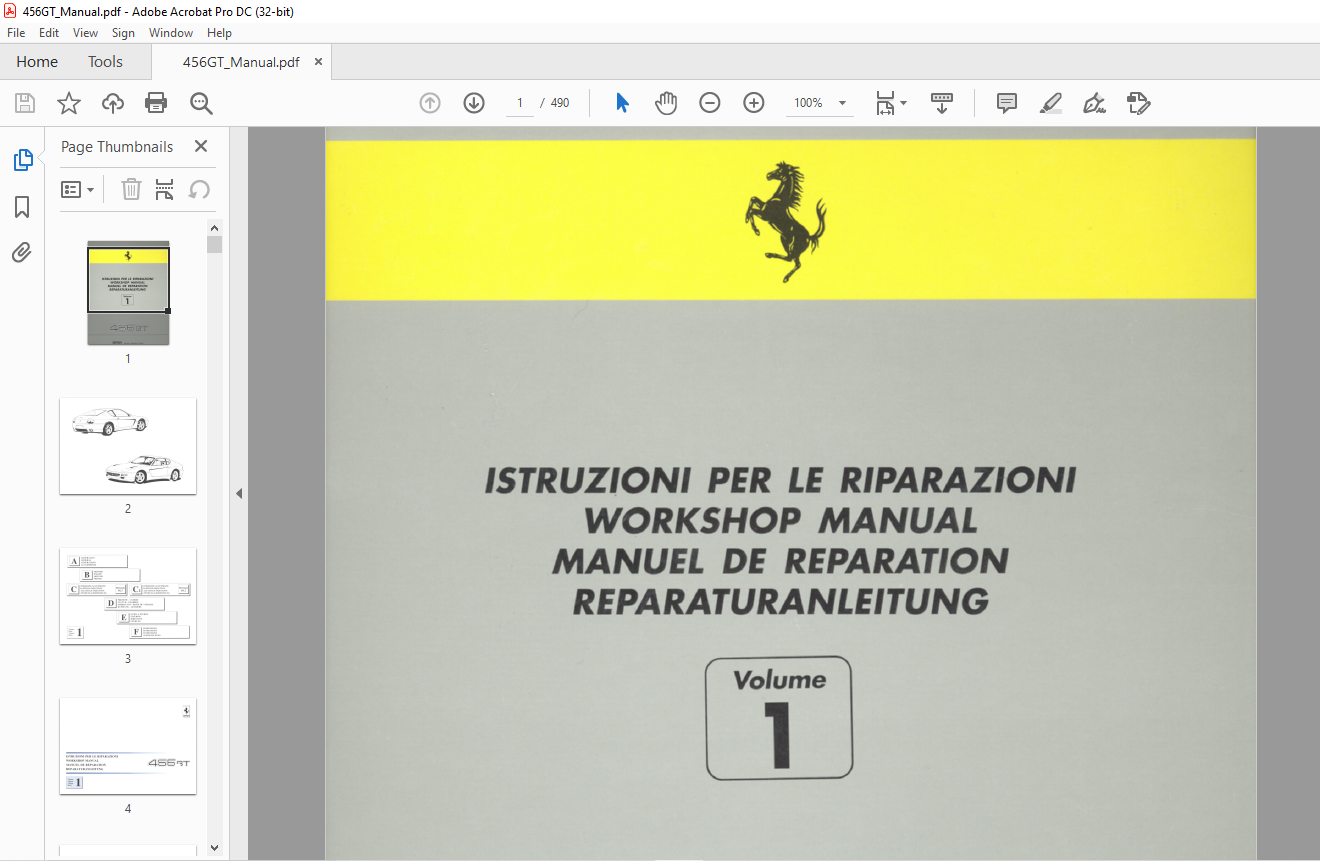The image size is (1320, 861).
Task: Select the 456GT_Manual.pdf document tab
Action: (241, 62)
